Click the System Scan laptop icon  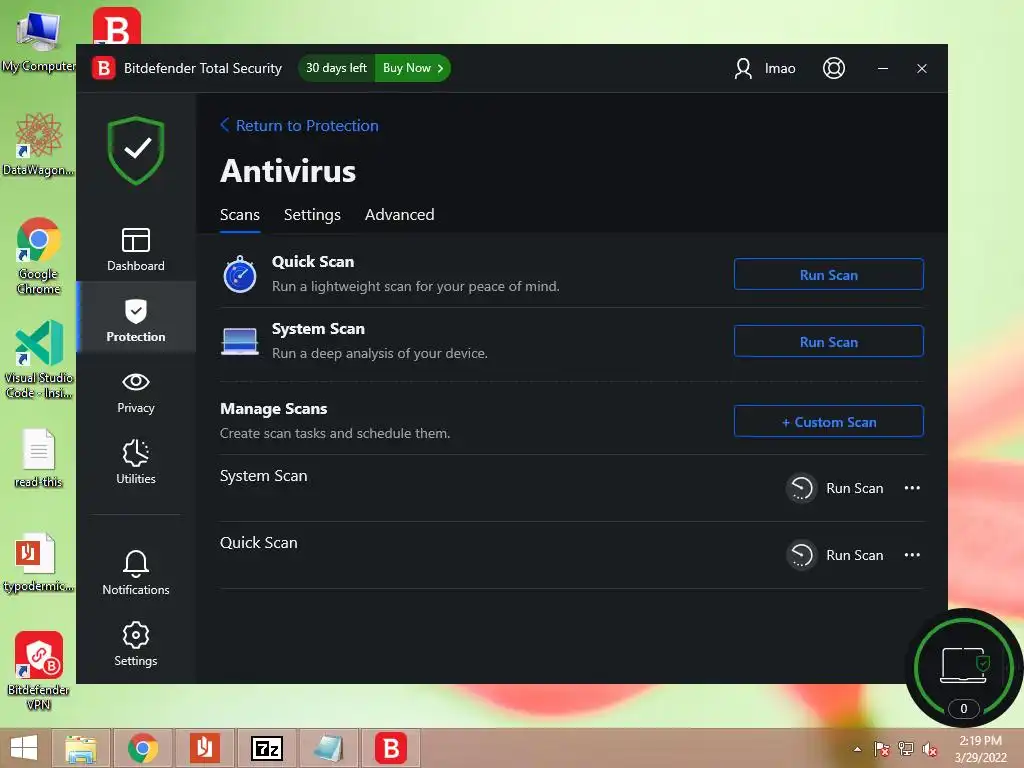pyautogui.click(x=240, y=341)
